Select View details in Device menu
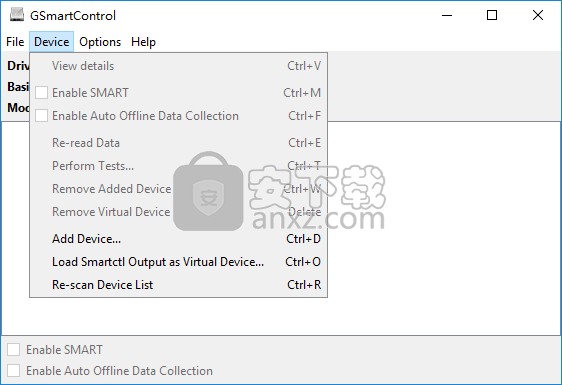This screenshot has height=385, width=562. [x=178, y=66]
